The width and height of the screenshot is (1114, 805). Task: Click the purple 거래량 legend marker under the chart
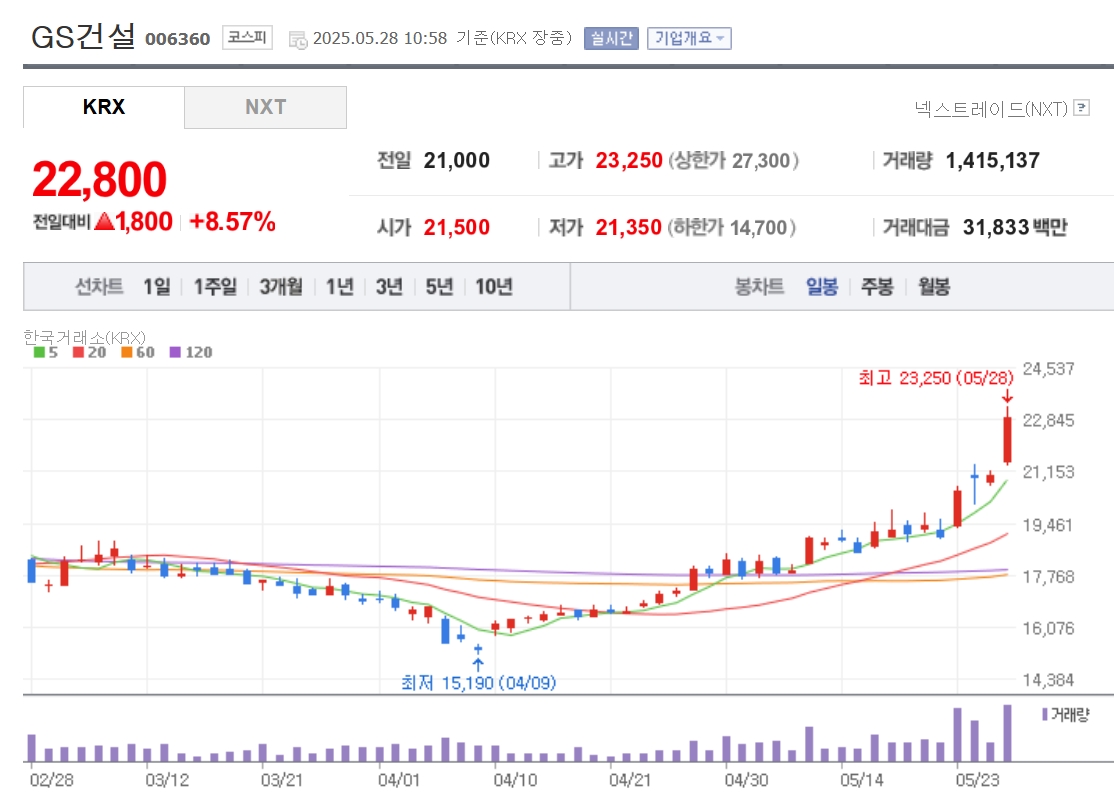(x=1045, y=714)
